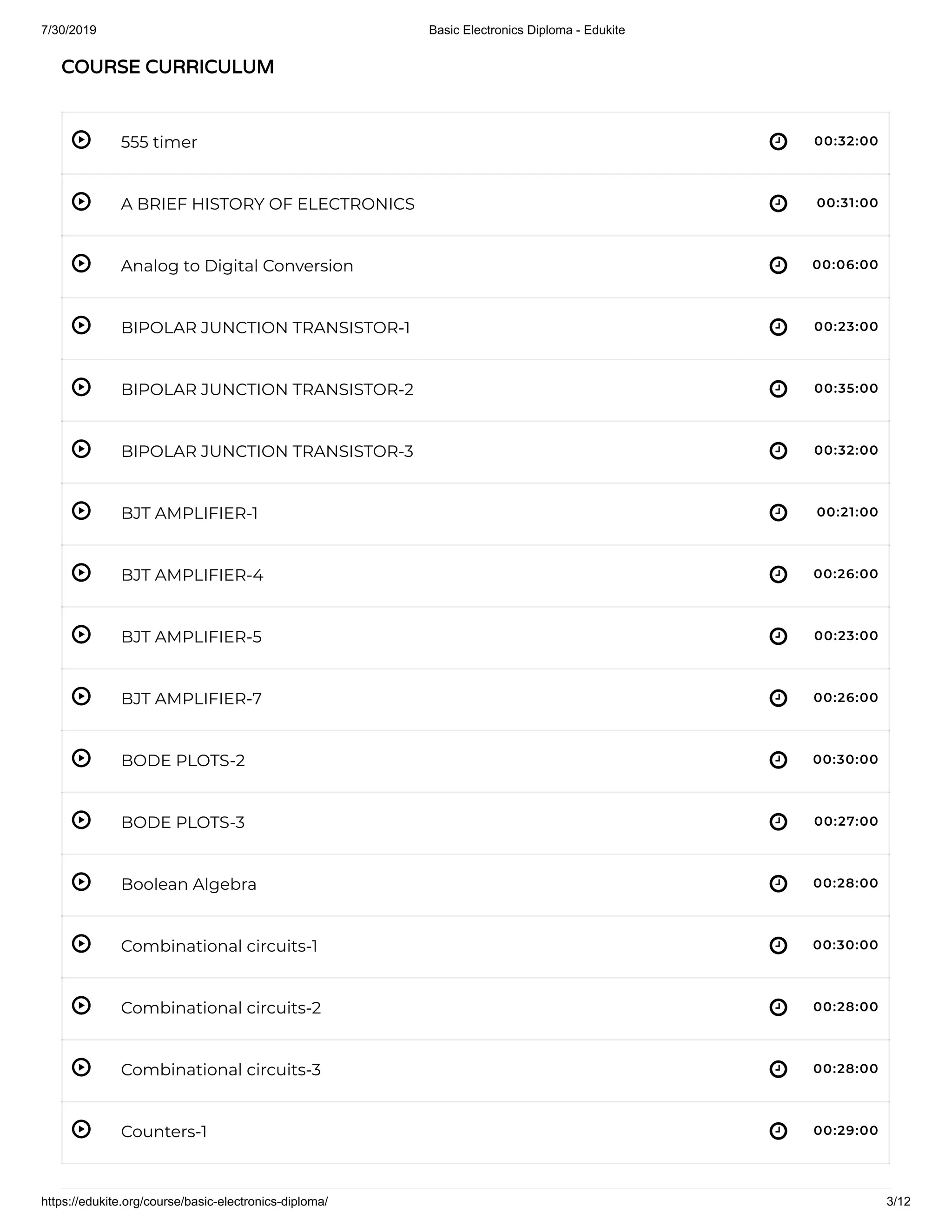This screenshot has height=1232, width=952.
Task: Open BIPOLAR JUNCTION TRANSISTOR-1 lesson
Action: coord(265,327)
